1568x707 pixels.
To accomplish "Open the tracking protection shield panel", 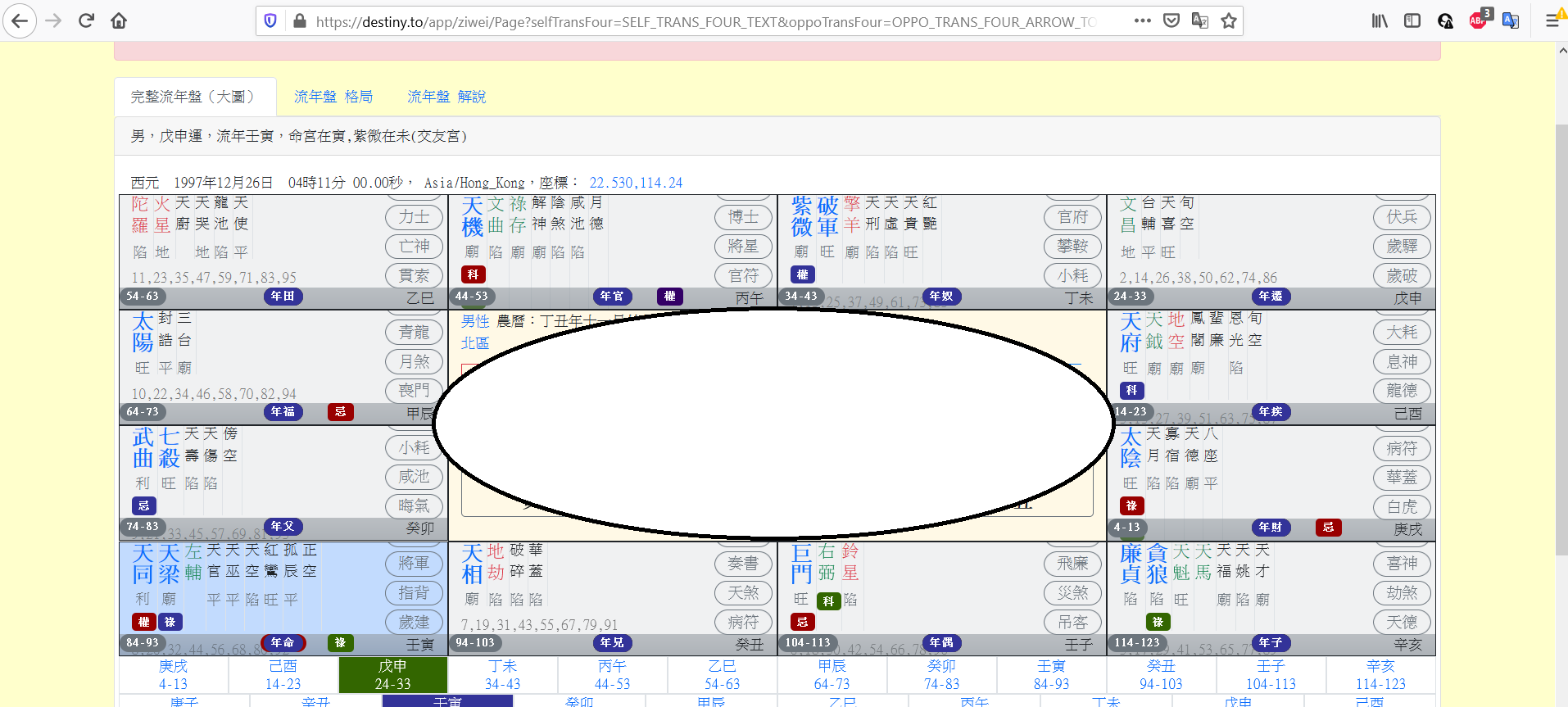I will [270, 21].
